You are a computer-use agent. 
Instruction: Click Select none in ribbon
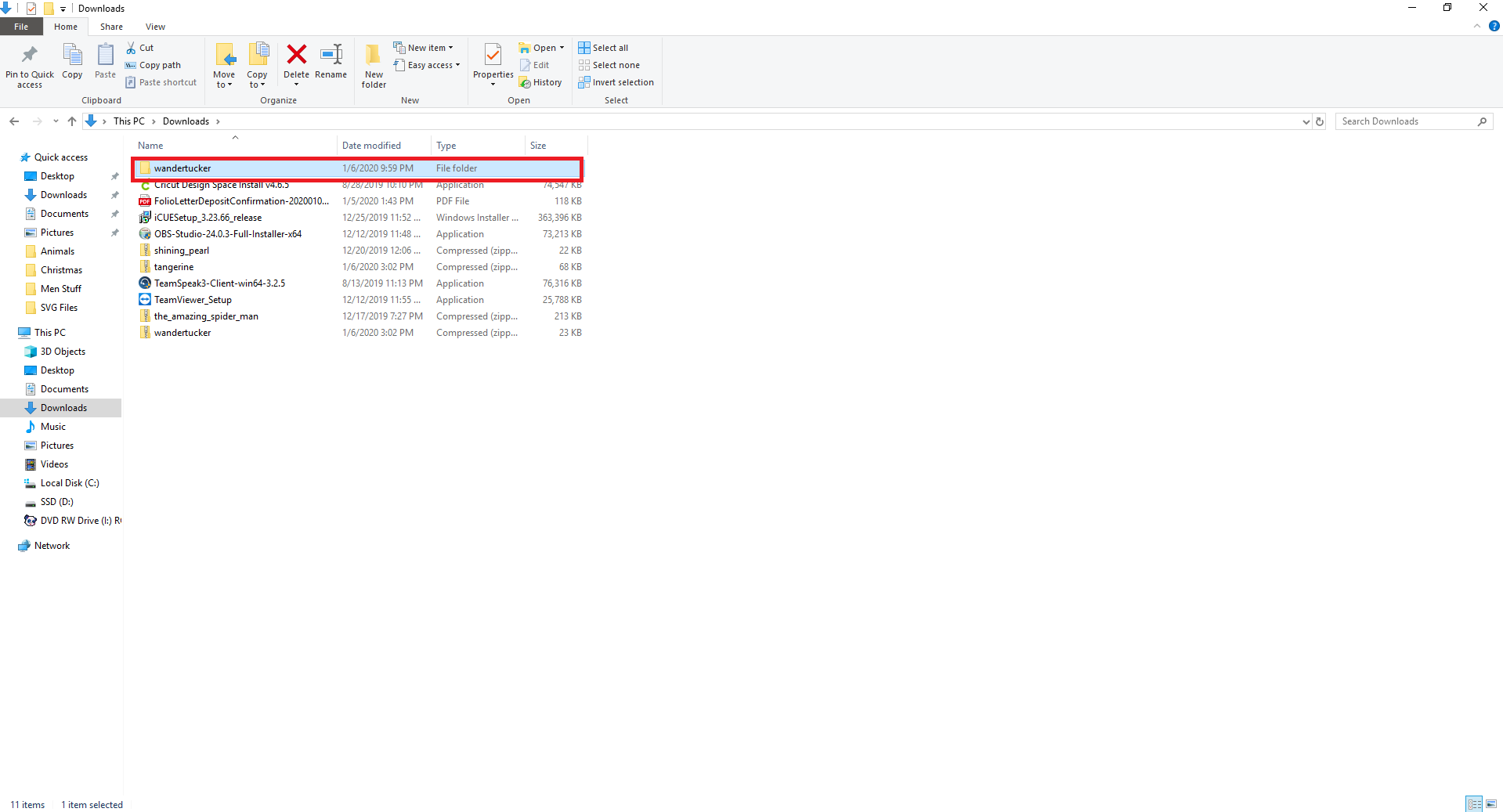(x=609, y=65)
